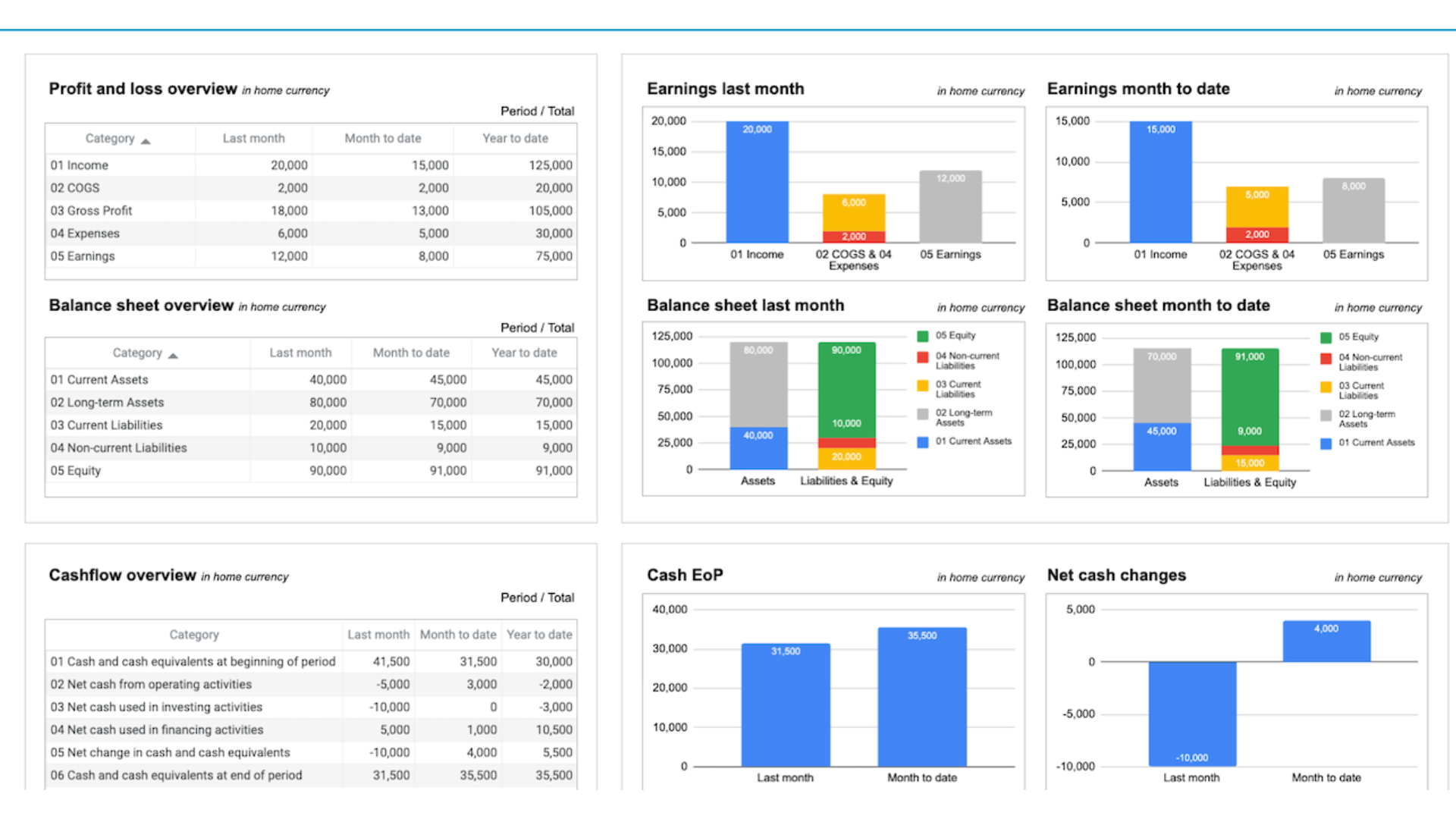Click gray 02 Long-term Assets swatch in Balance sheet last month
The image size is (1456, 819).
[x=922, y=414]
